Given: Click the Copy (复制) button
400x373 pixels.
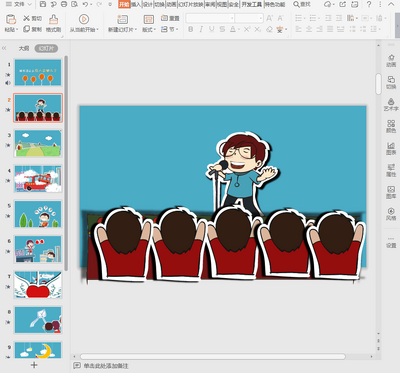Looking at the screenshot, I should tap(32, 29).
